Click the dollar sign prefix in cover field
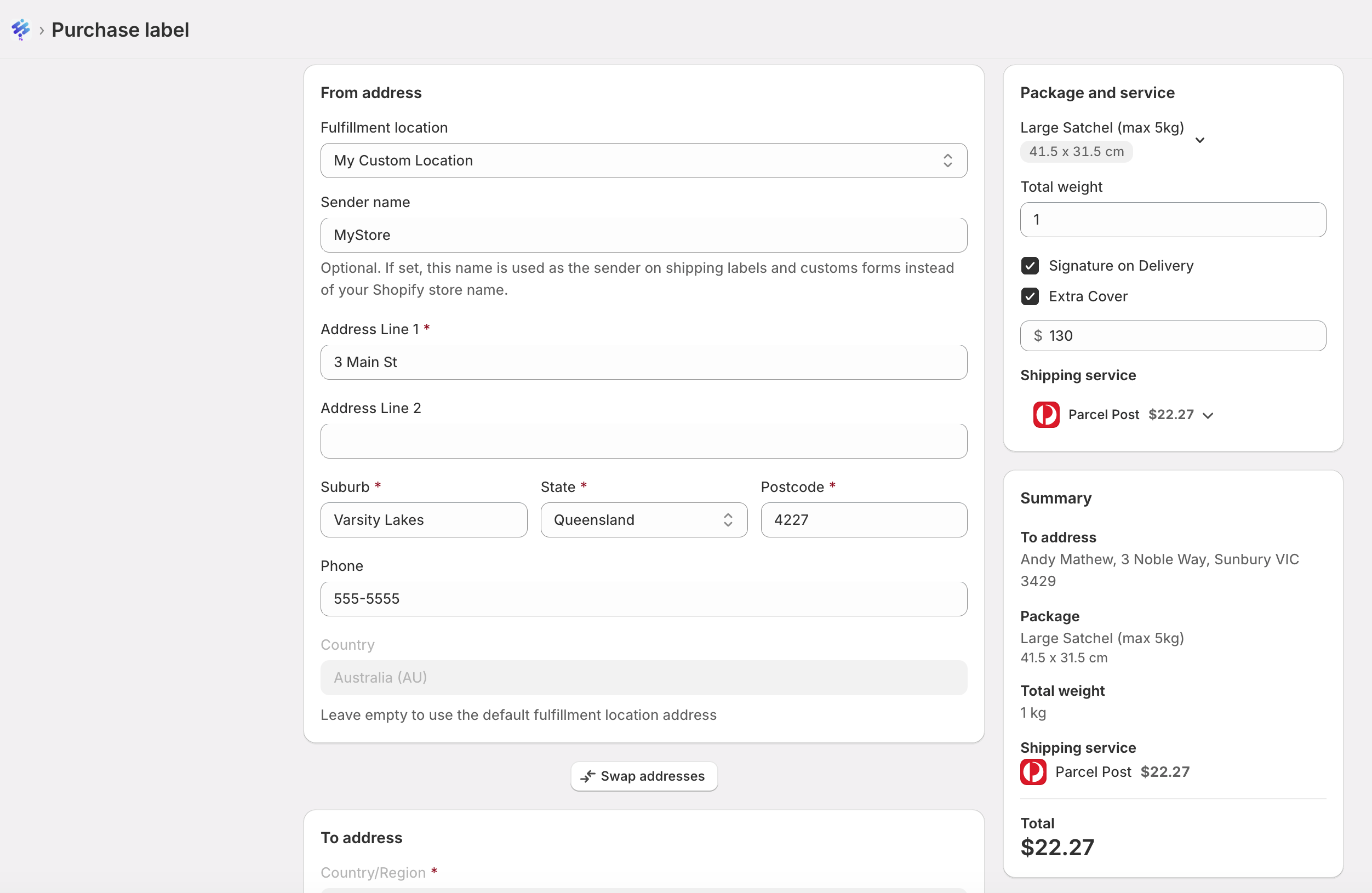Screen dimensions: 1372x893 [1038, 336]
